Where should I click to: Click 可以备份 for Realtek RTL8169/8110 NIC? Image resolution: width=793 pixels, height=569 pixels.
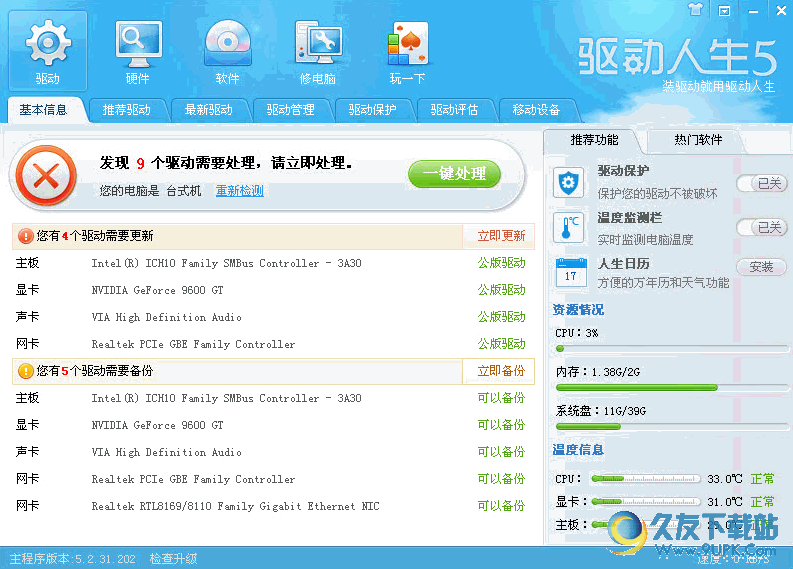click(502, 506)
